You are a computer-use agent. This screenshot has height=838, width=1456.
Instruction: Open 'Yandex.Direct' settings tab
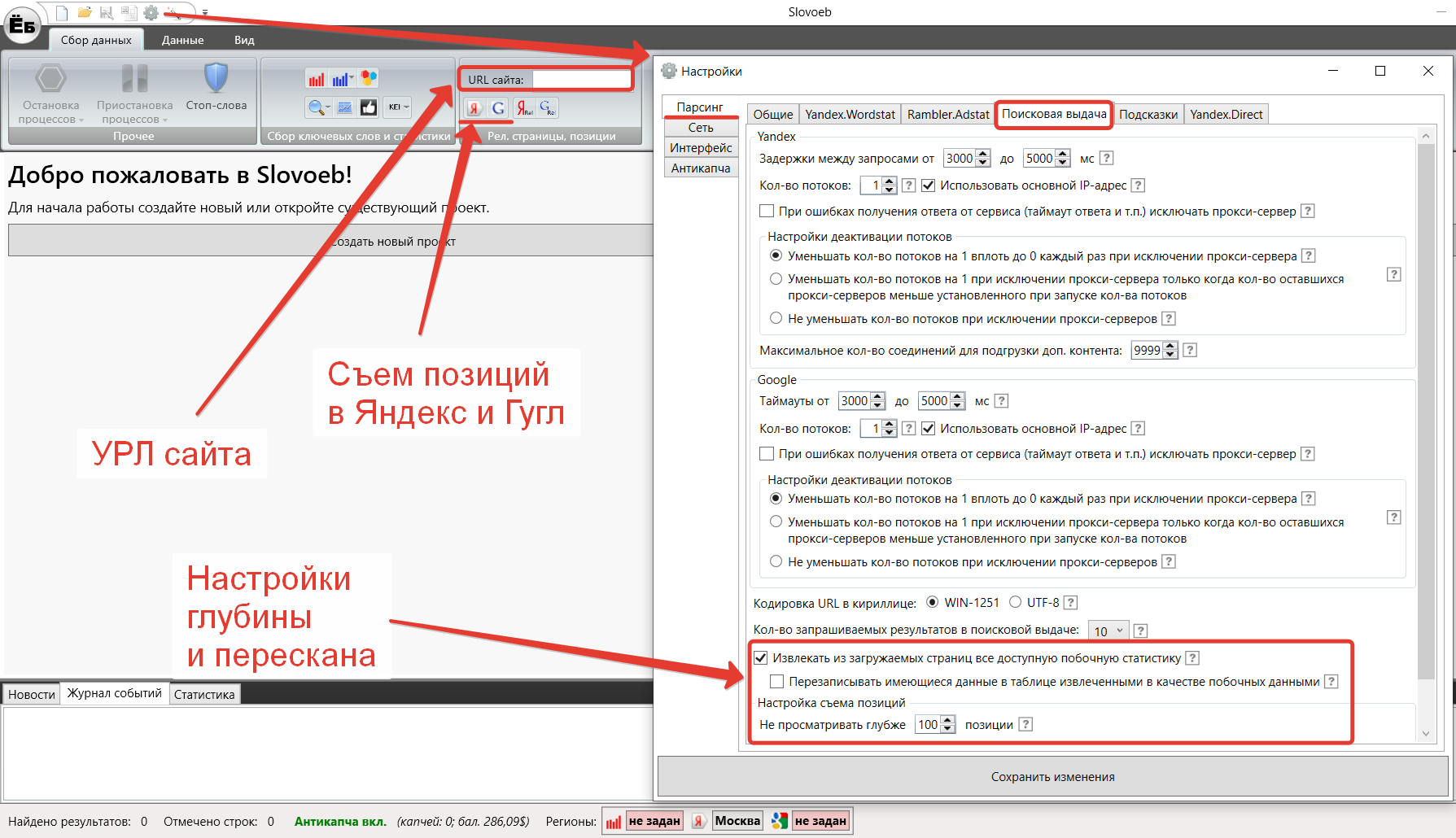click(x=1226, y=115)
